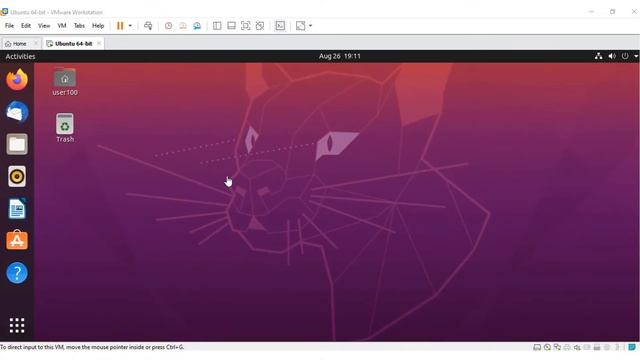Screen dimensions: 640x360
Task: Click the CD/DVD device status icon
Action: [x=547, y=347]
